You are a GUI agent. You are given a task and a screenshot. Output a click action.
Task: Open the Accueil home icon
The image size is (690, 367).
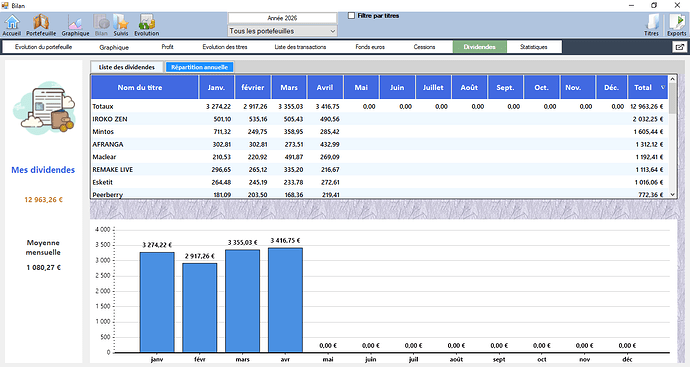[x=12, y=25]
